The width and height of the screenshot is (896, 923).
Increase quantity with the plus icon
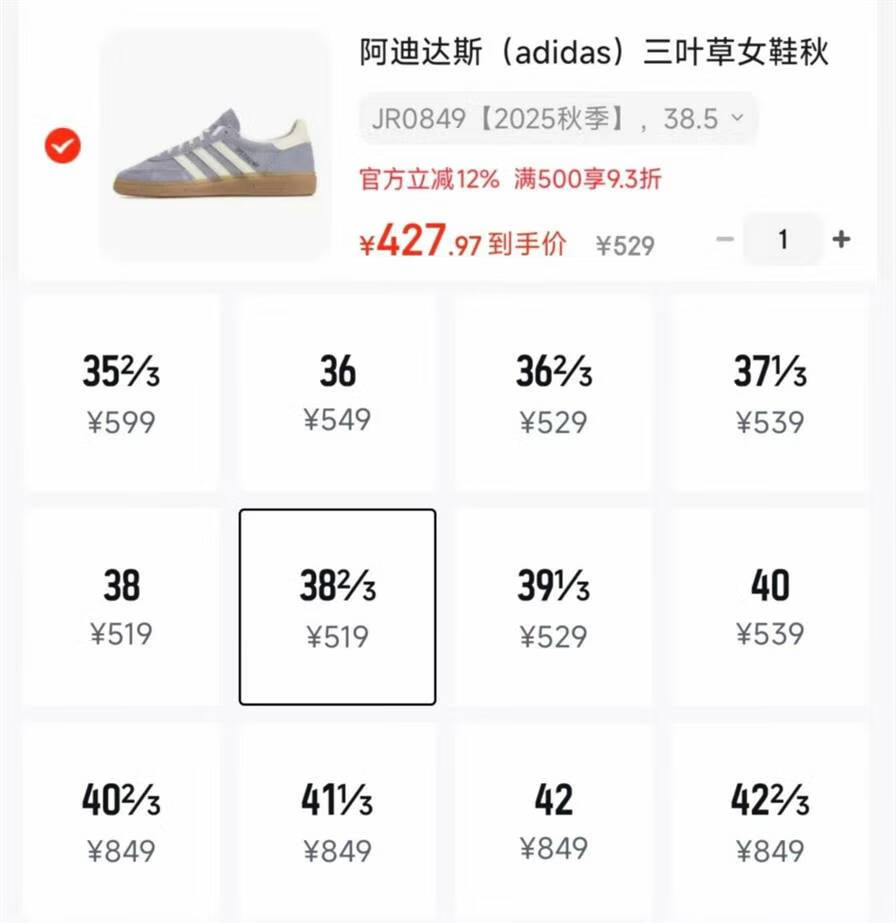[x=841, y=239]
